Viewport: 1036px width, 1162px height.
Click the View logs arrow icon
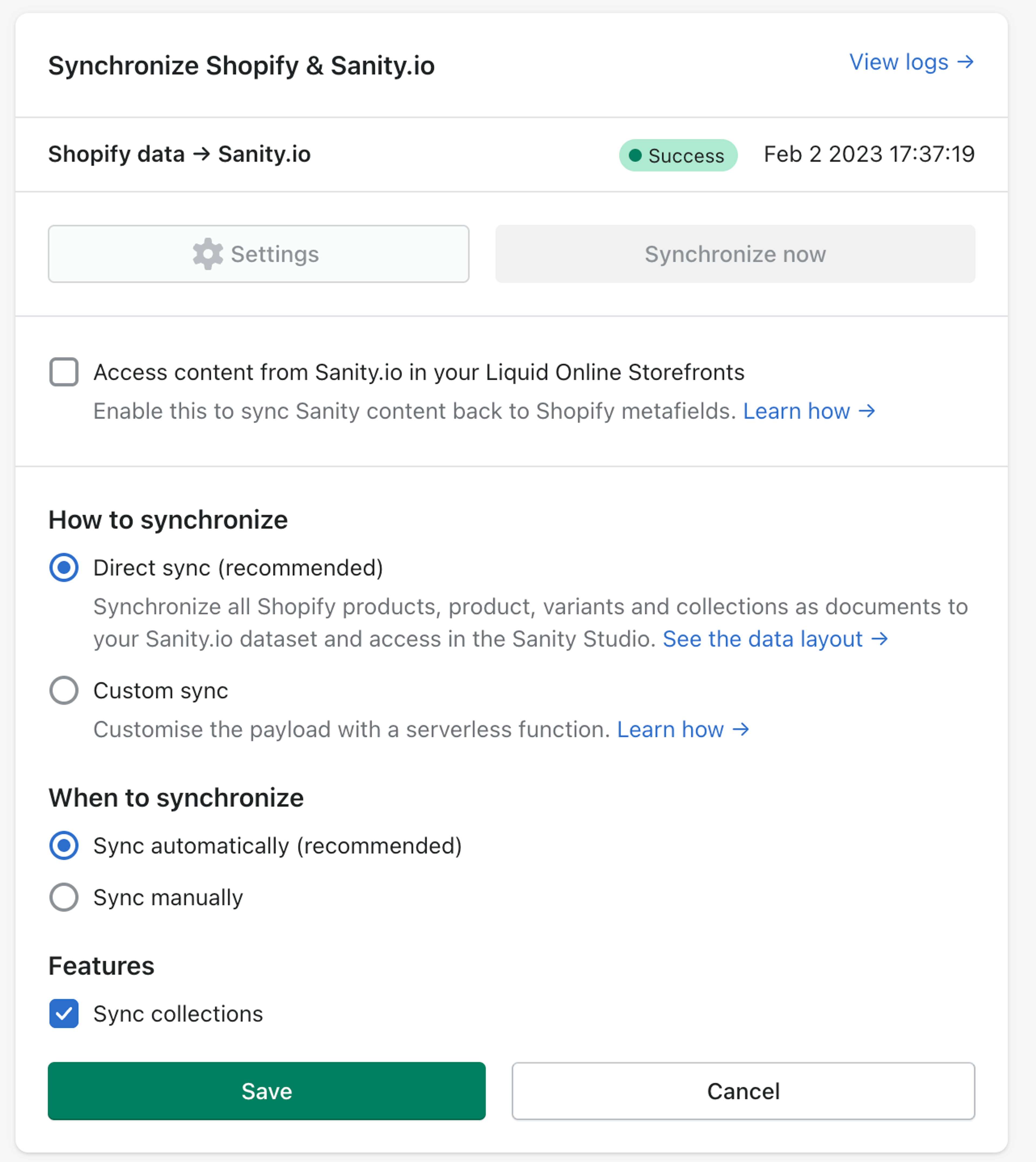965,62
